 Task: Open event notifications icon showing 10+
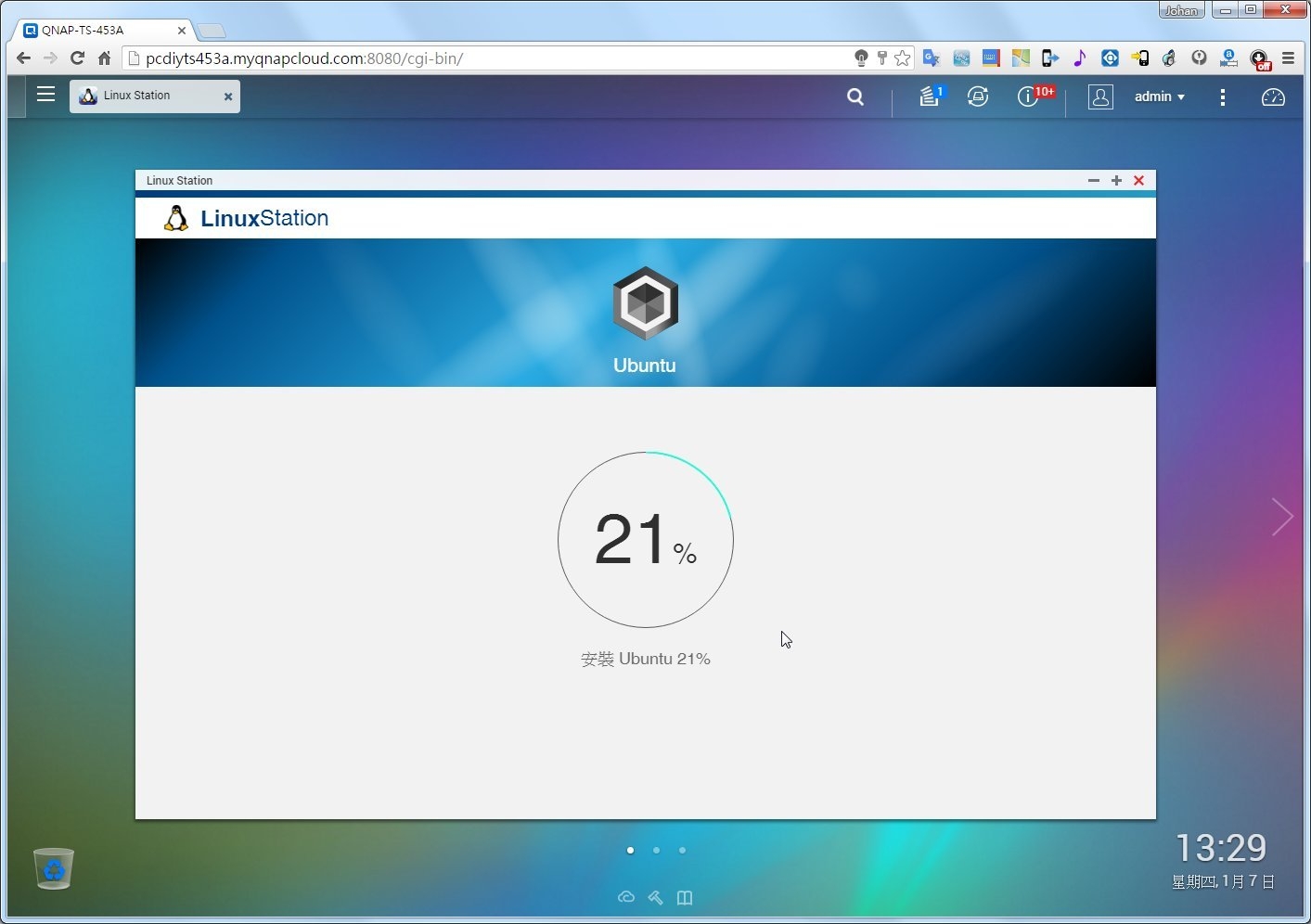click(x=1034, y=96)
